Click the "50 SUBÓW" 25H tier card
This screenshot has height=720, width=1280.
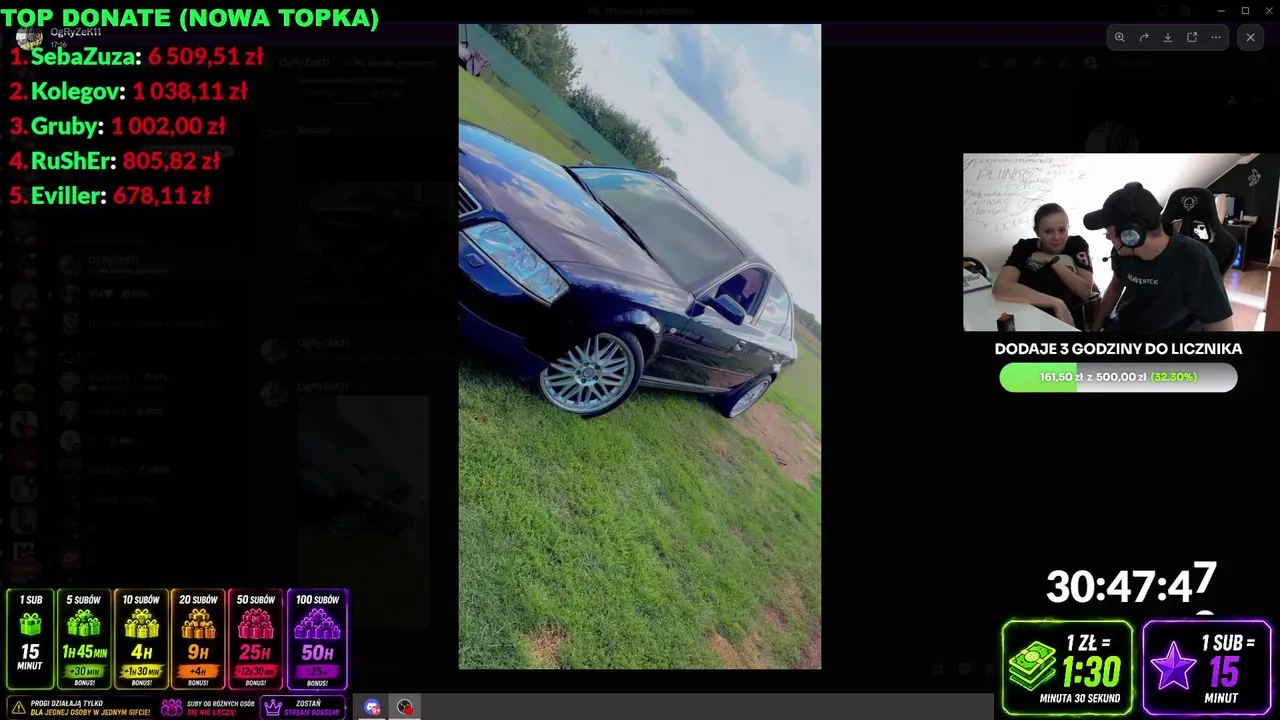click(x=256, y=639)
